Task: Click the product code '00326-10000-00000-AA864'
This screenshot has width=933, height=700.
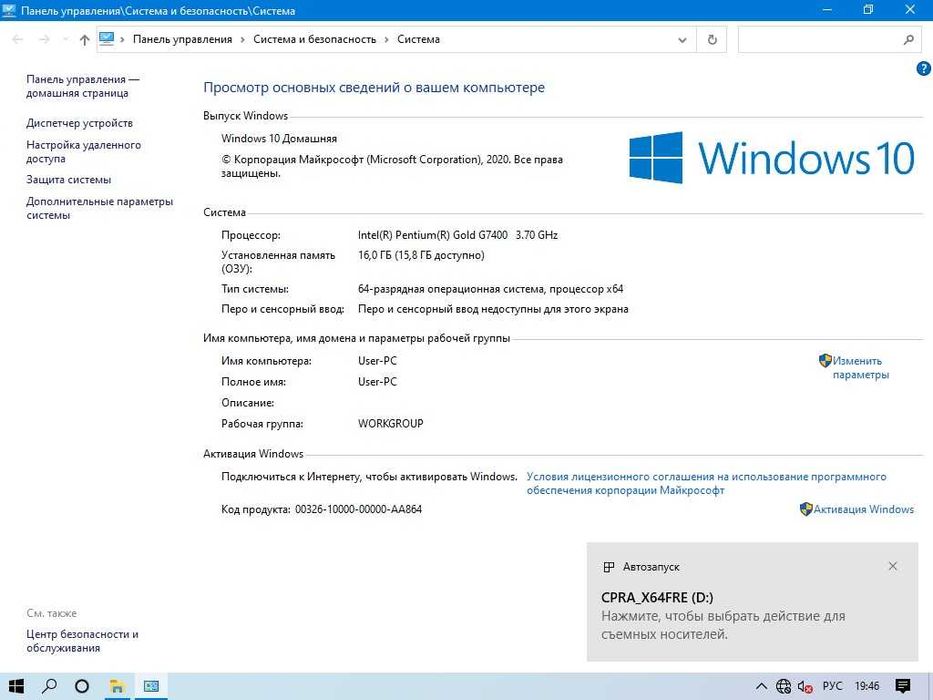Action: coord(358,510)
